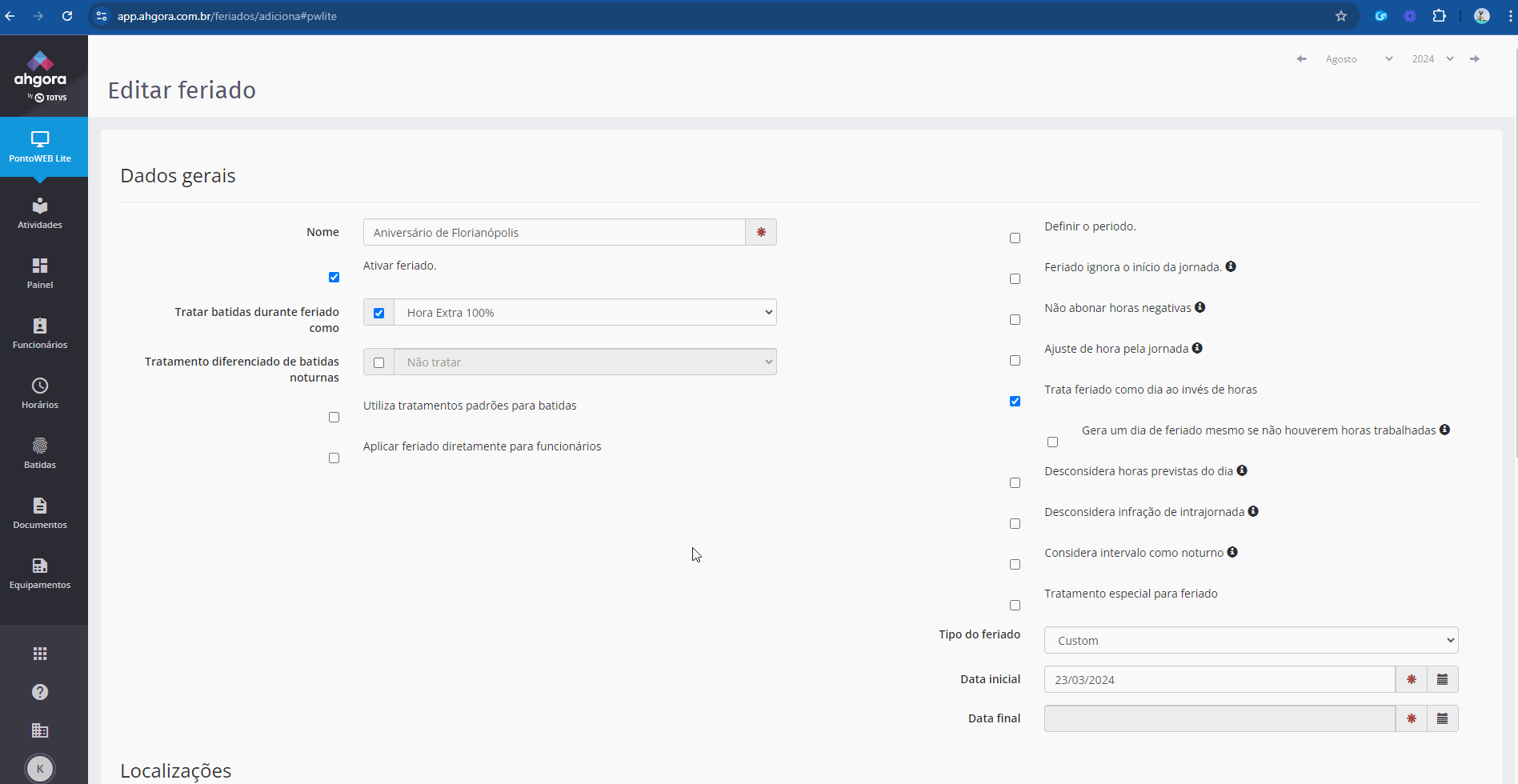This screenshot has width=1518, height=784.
Task: Open the PontoWEB Lite module
Action: pos(40,147)
